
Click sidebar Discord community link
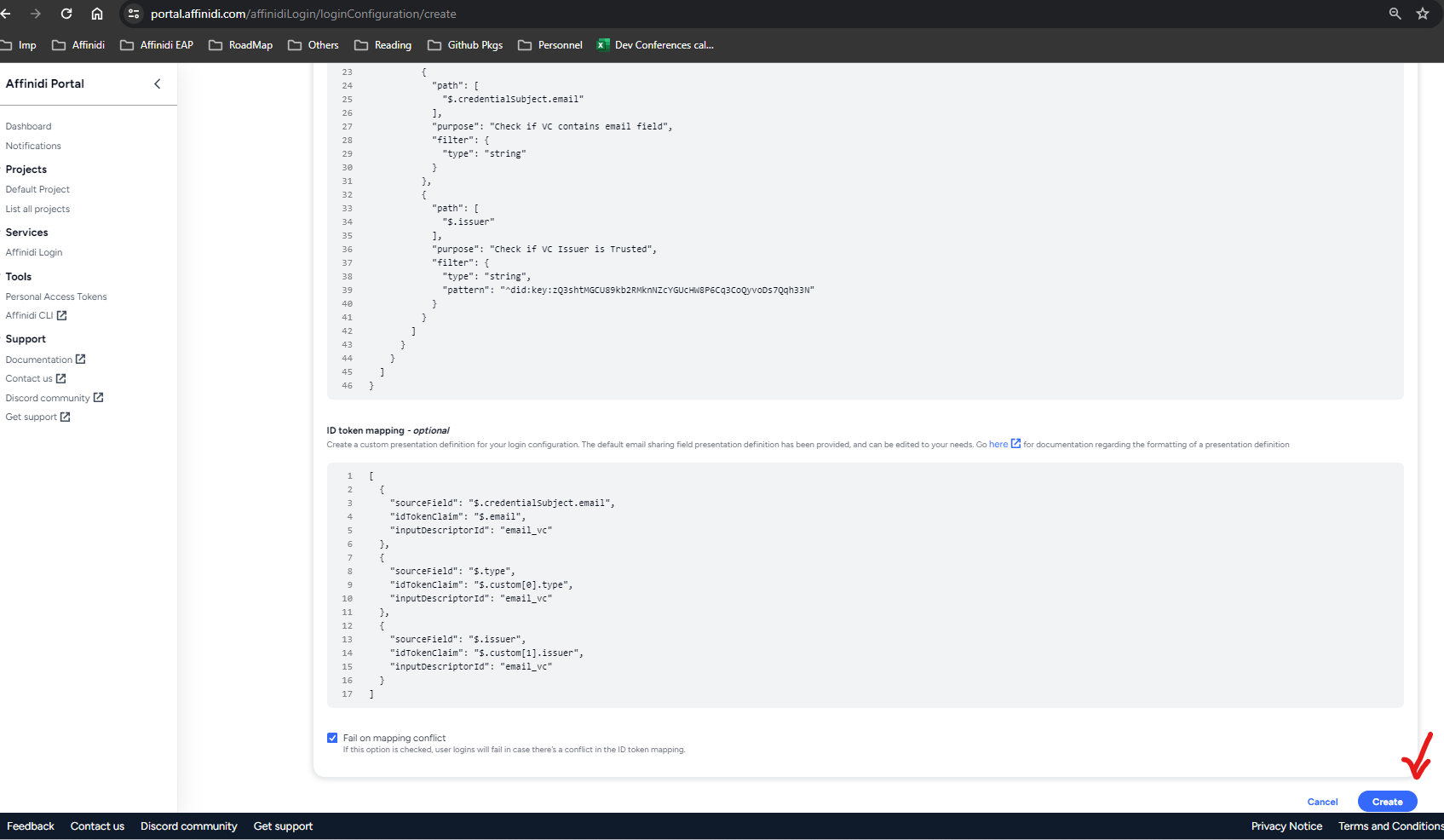pos(48,398)
